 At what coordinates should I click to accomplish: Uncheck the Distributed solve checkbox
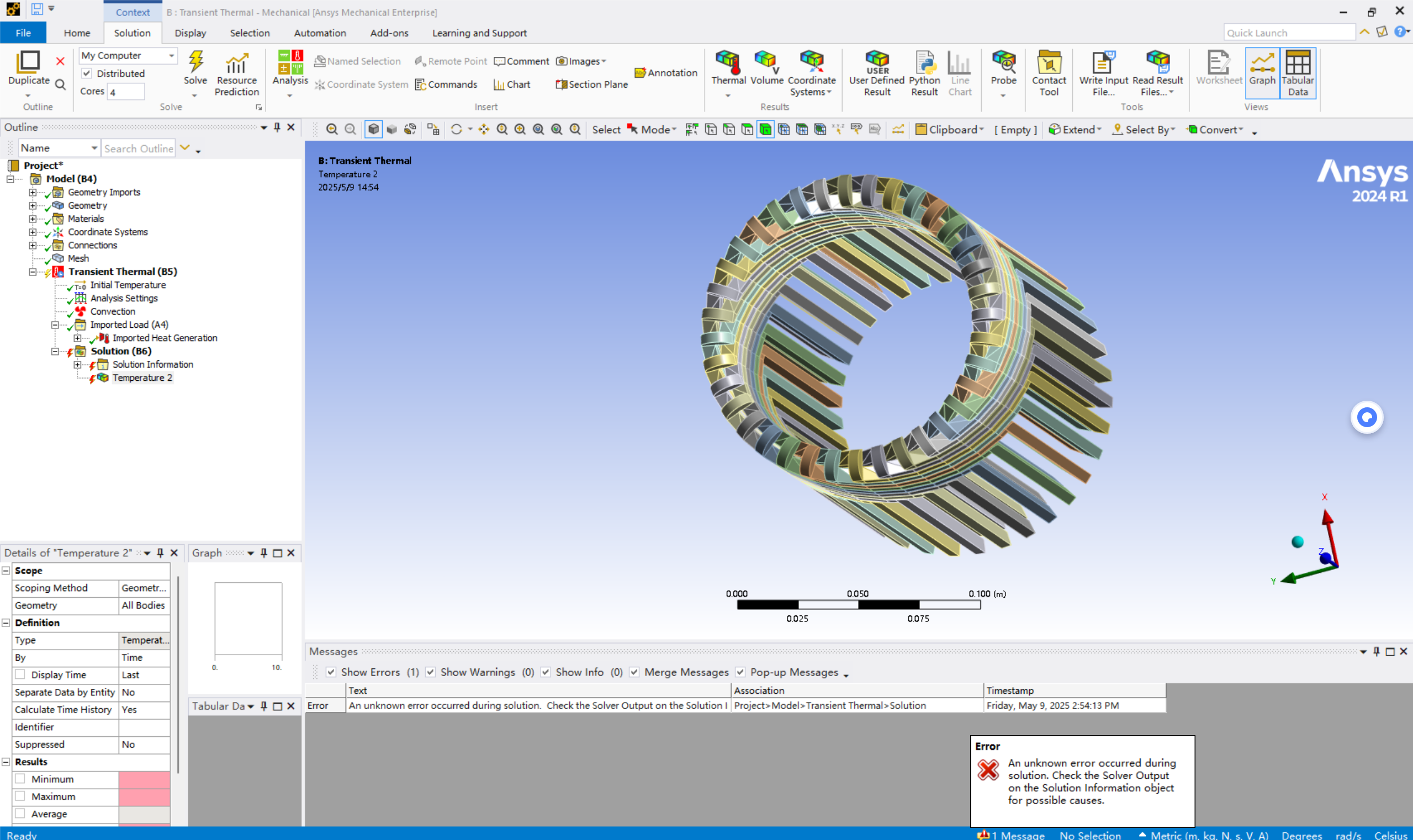[x=87, y=73]
